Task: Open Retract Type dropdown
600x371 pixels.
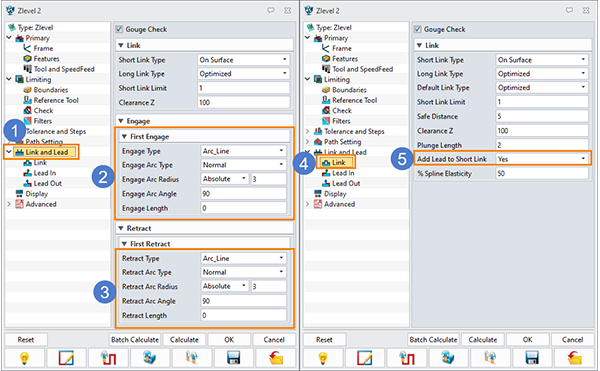Action: click(x=243, y=258)
